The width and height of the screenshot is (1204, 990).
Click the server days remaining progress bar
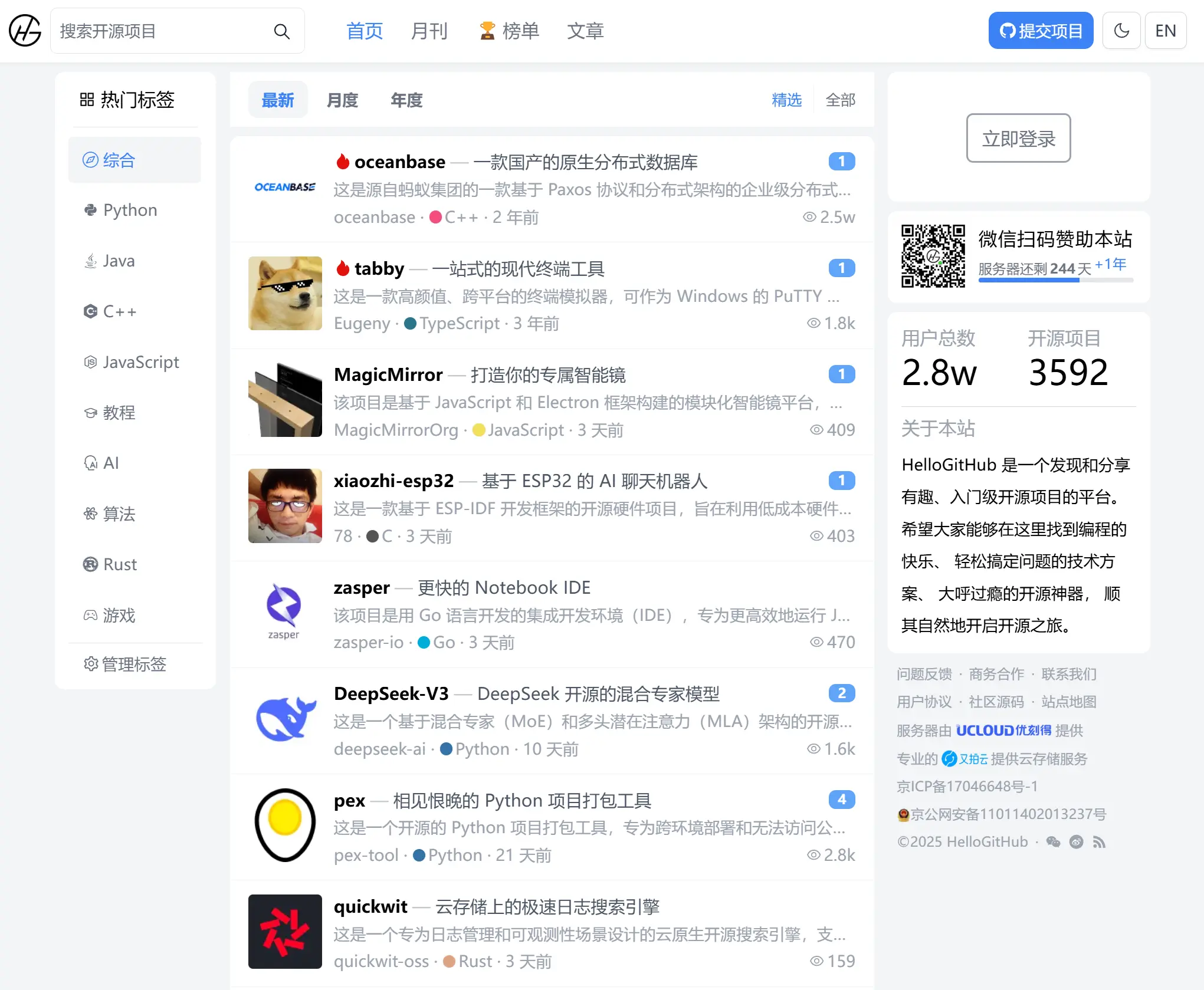[1055, 281]
